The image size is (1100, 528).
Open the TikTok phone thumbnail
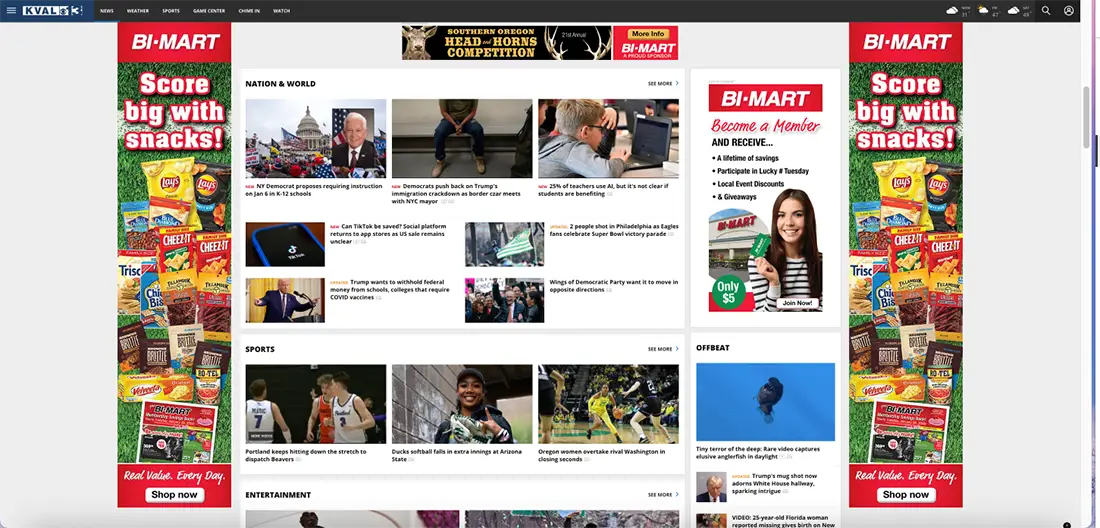click(285, 244)
